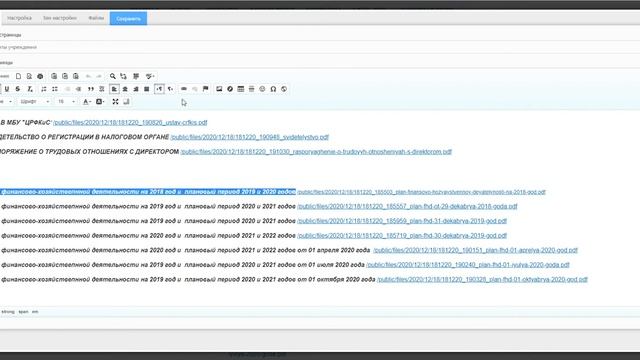
Task: Open plan-fhd-01-iyulya-2020 link
Action: [x=468, y=265]
